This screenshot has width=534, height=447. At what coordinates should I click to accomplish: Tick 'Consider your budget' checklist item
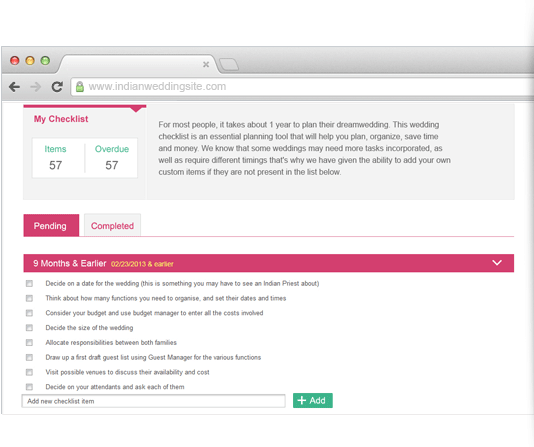tap(29, 313)
